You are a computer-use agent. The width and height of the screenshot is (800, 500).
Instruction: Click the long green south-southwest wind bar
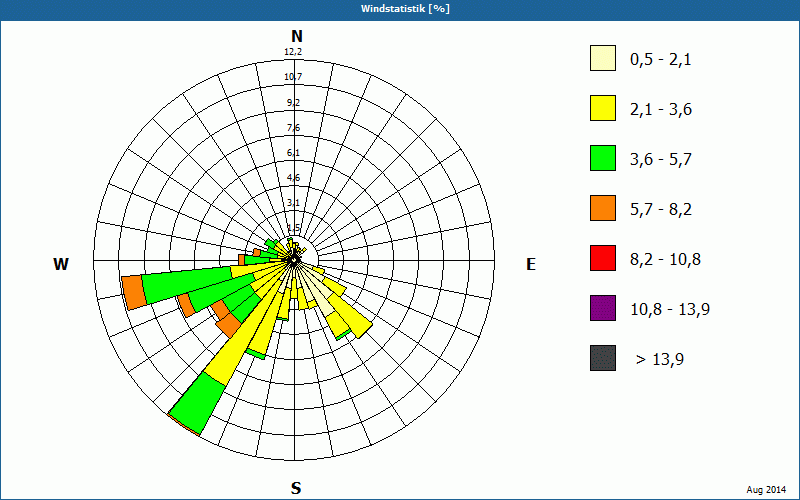198,403
